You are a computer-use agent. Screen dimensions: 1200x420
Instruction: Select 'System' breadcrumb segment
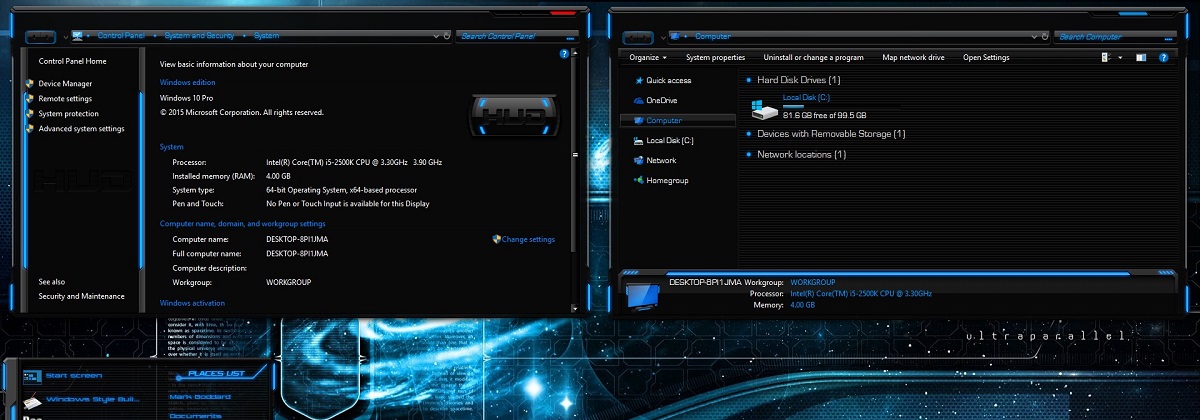tap(266, 36)
